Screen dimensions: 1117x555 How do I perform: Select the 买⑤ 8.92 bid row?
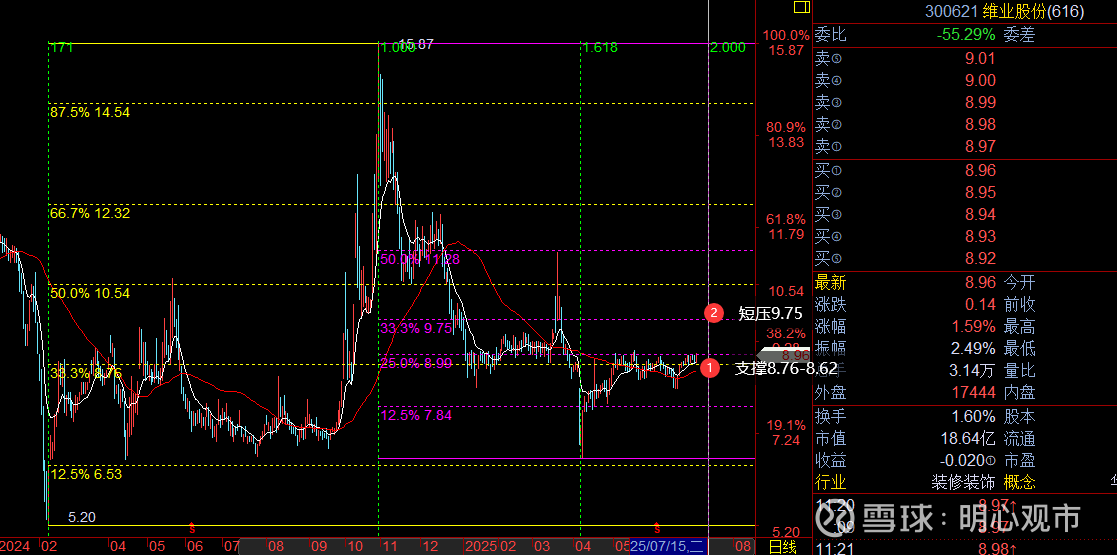coord(965,259)
